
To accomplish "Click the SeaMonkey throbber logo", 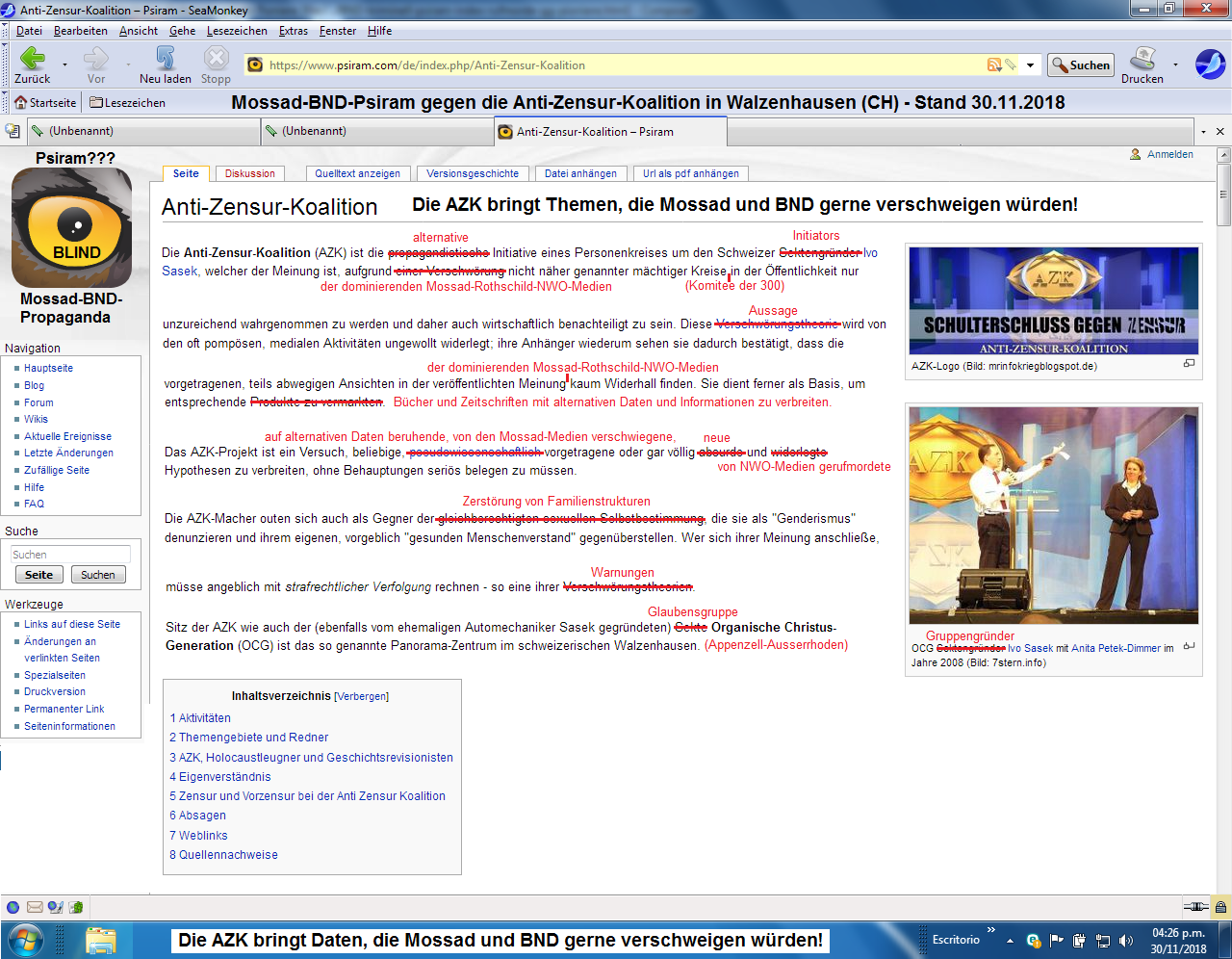I will 1210,65.
